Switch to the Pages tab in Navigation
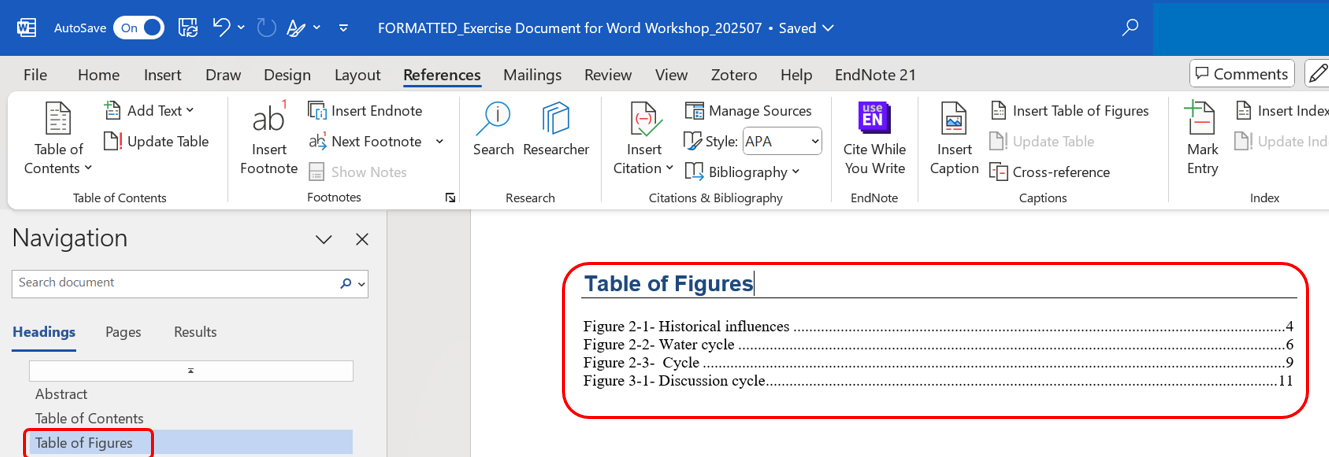The height and width of the screenshot is (457, 1329). [x=123, y=332]
